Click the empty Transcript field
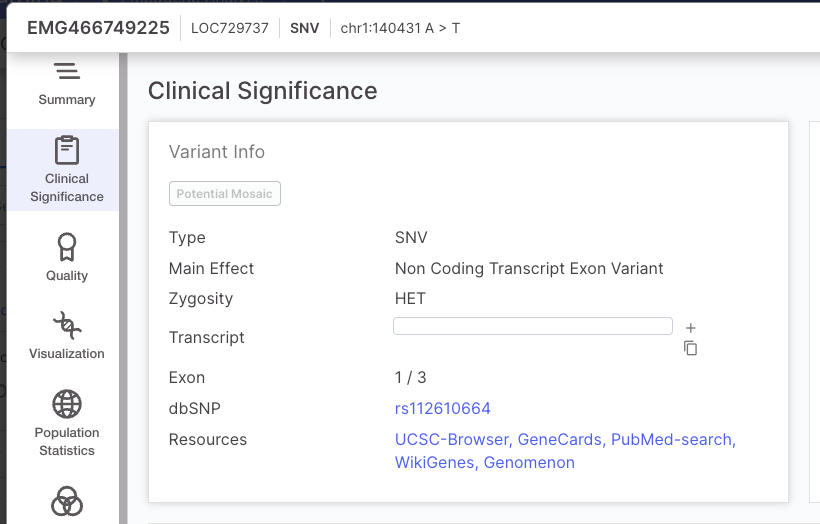 point(532,326)
